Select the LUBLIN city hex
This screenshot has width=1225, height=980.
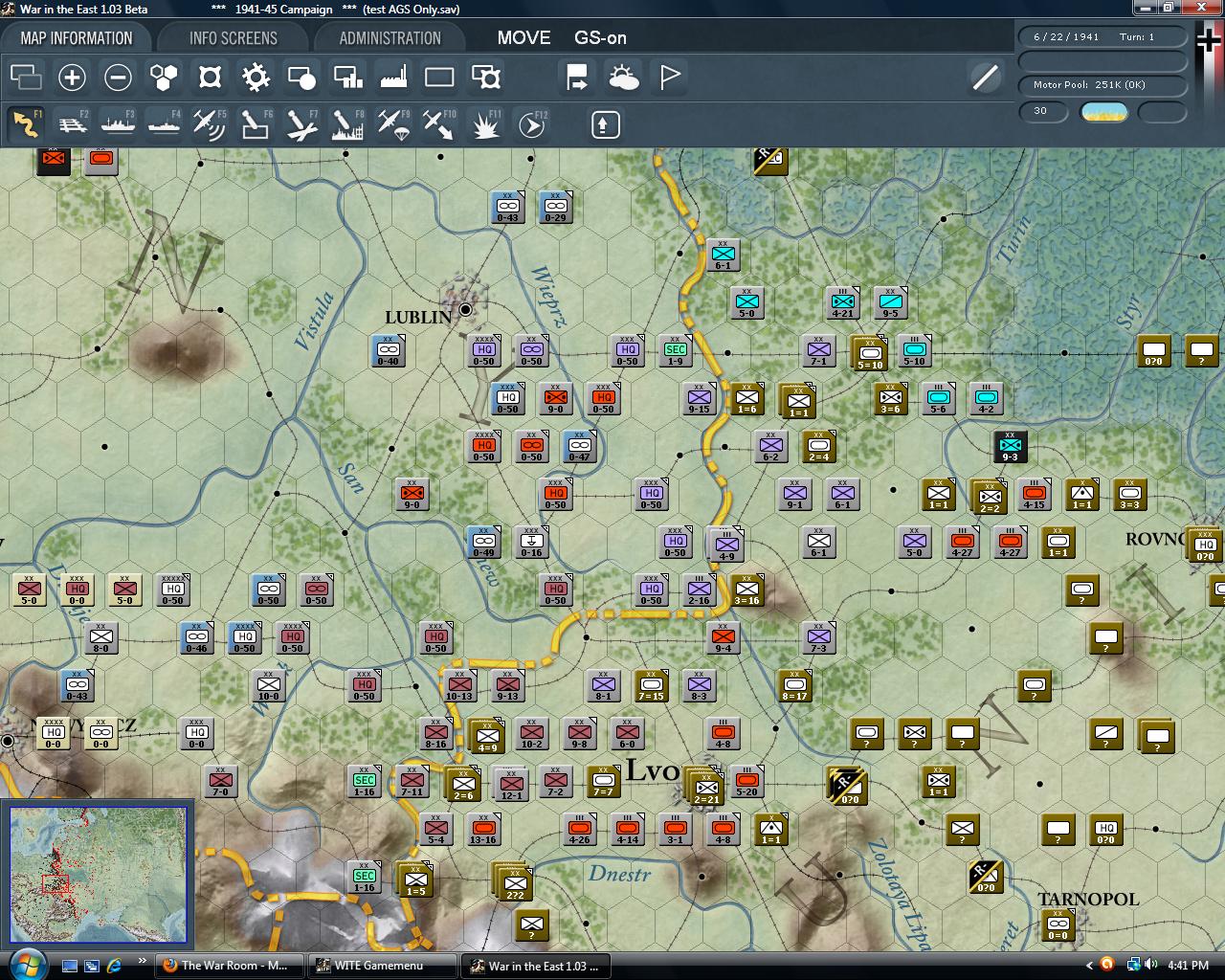coord(465,309)
